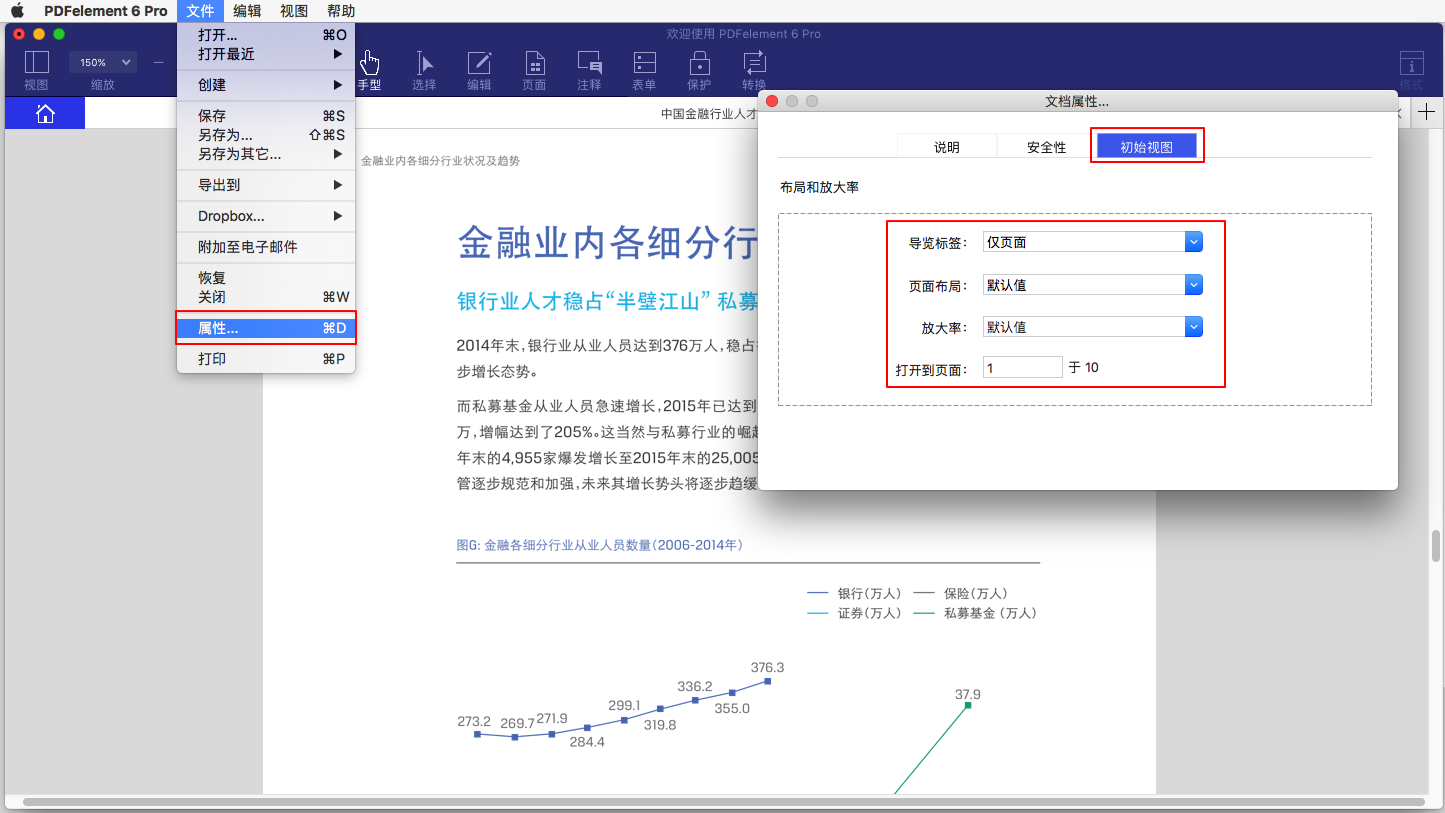
Task: Expand the 放大率 dropdown
Action: [x=1193, y=327]
